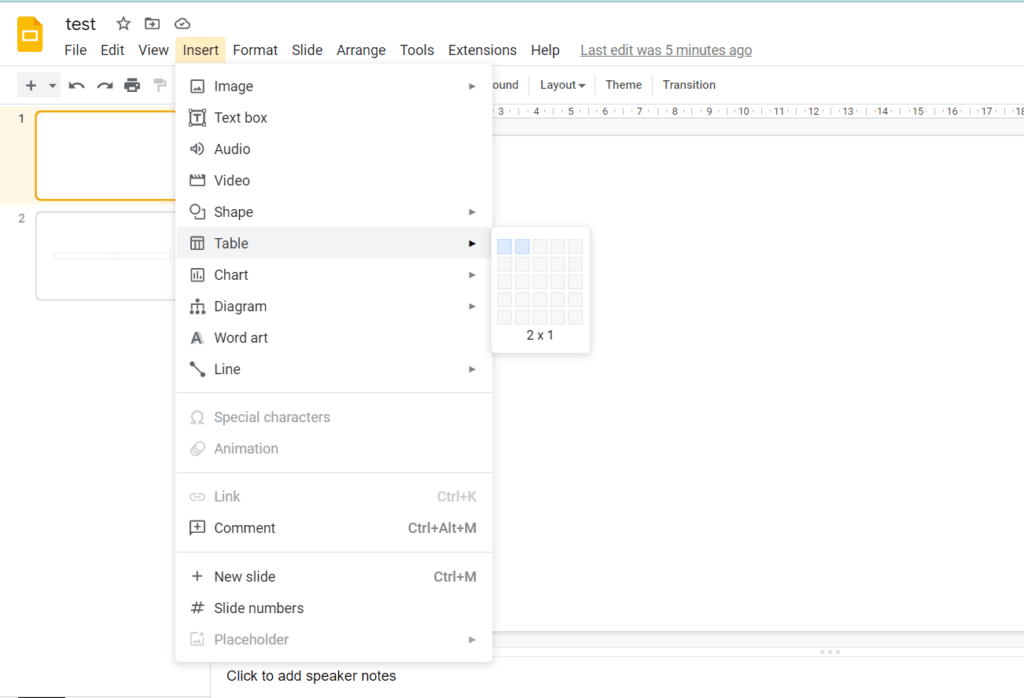Viewport: 1024px width, 698px height.
Task: Pick the 2 x 1 table grid cell
Action: (x=522, y=246)
